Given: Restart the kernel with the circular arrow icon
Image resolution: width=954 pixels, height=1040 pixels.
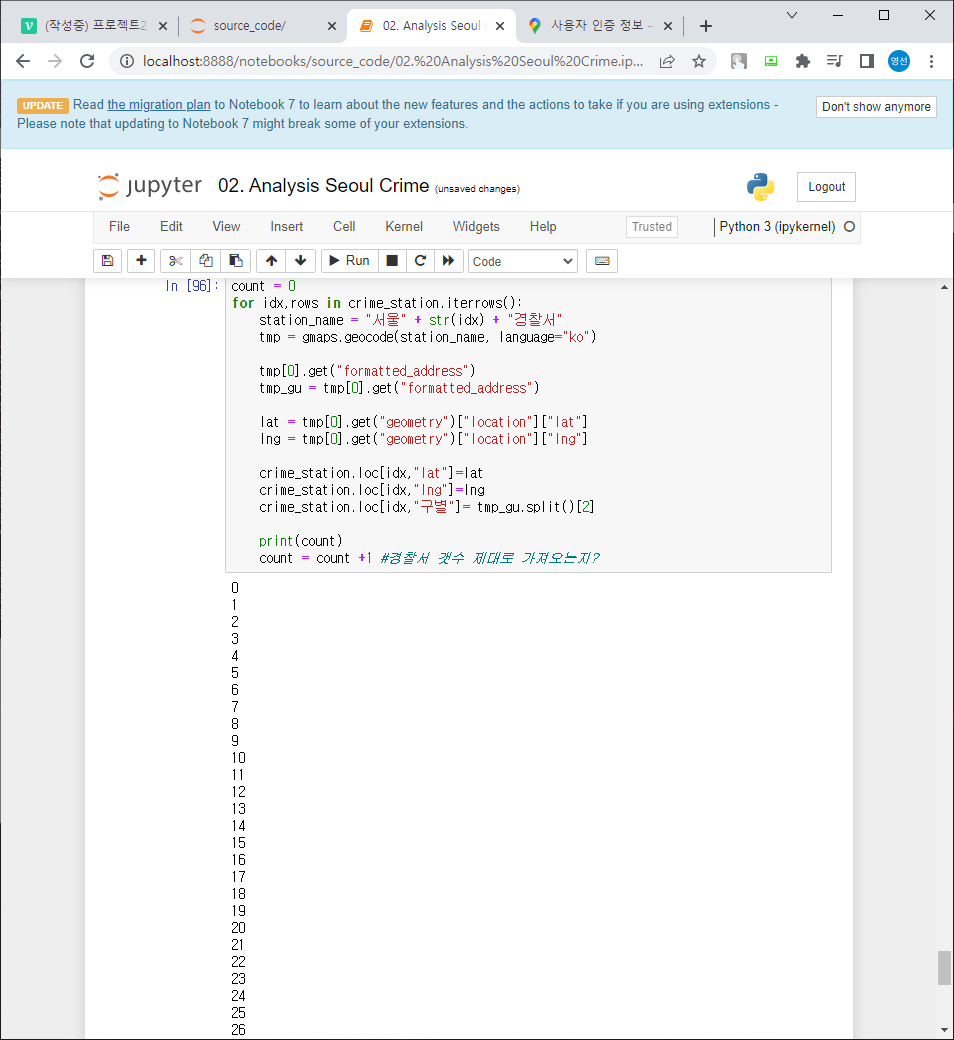Looking at the screenshot, I should (420, 261).
